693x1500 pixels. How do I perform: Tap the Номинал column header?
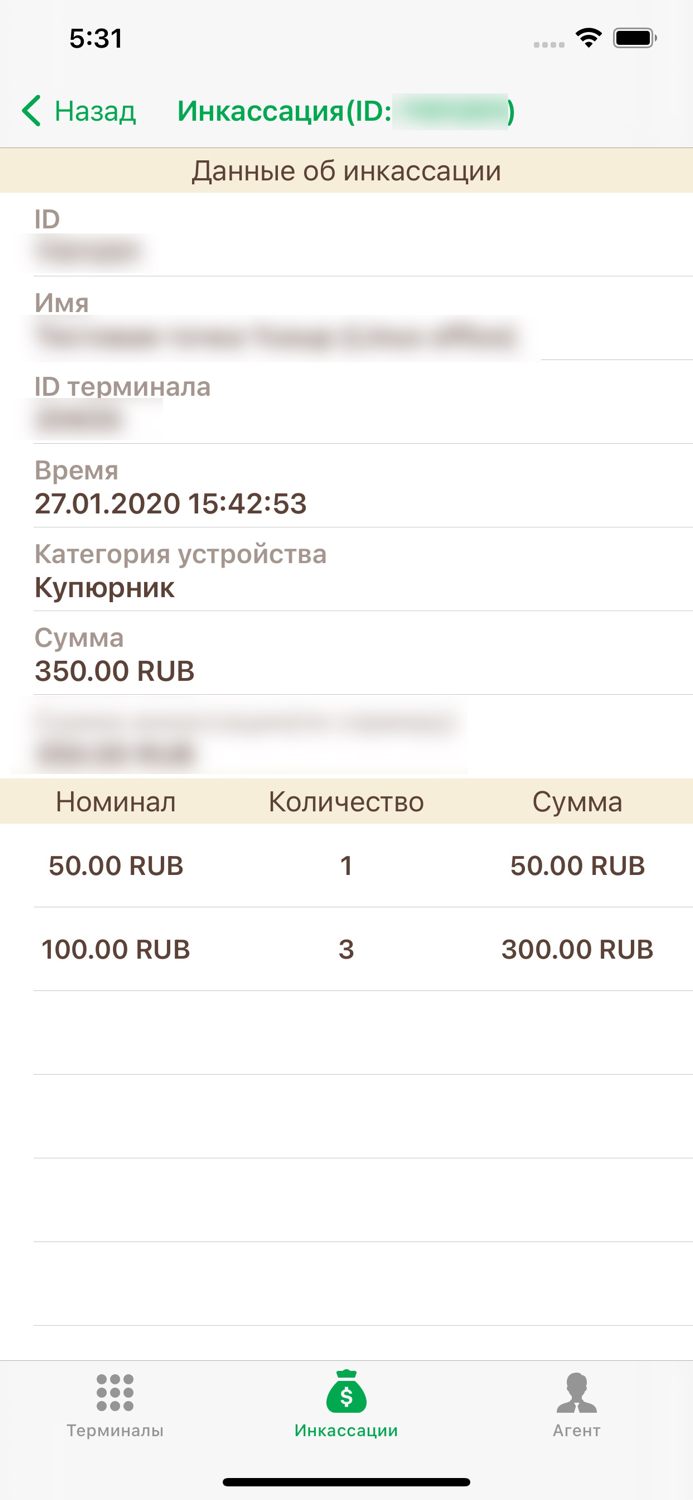tap(117, 800)
